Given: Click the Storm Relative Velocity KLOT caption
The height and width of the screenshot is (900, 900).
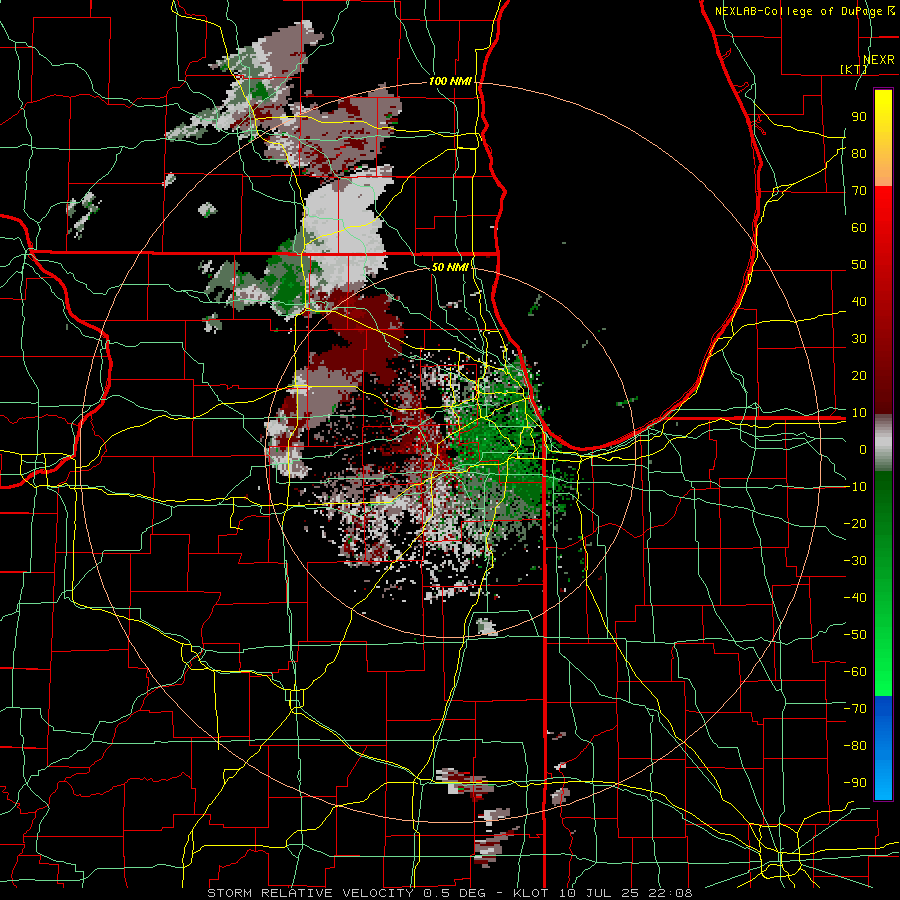Looking at the screenshot, I should [450, 893].
